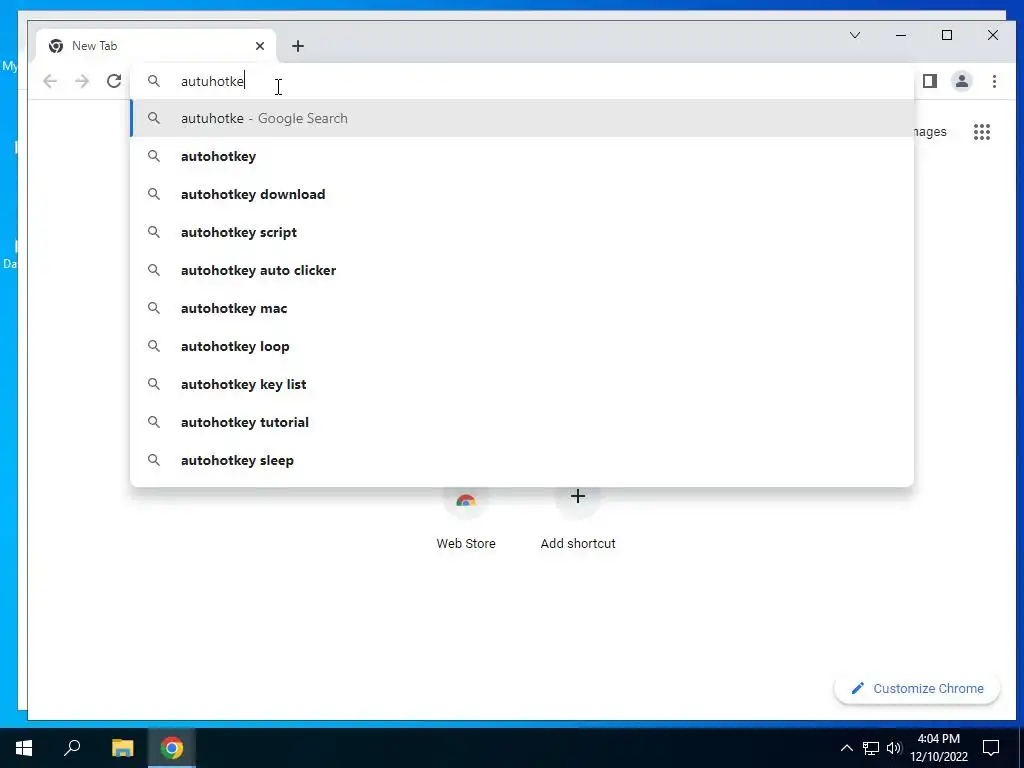Image resolution: width=1024 pixels, height=768 pixels.
Task: Reload the page with the refresh icon
Action: click(x=114, y=81)
